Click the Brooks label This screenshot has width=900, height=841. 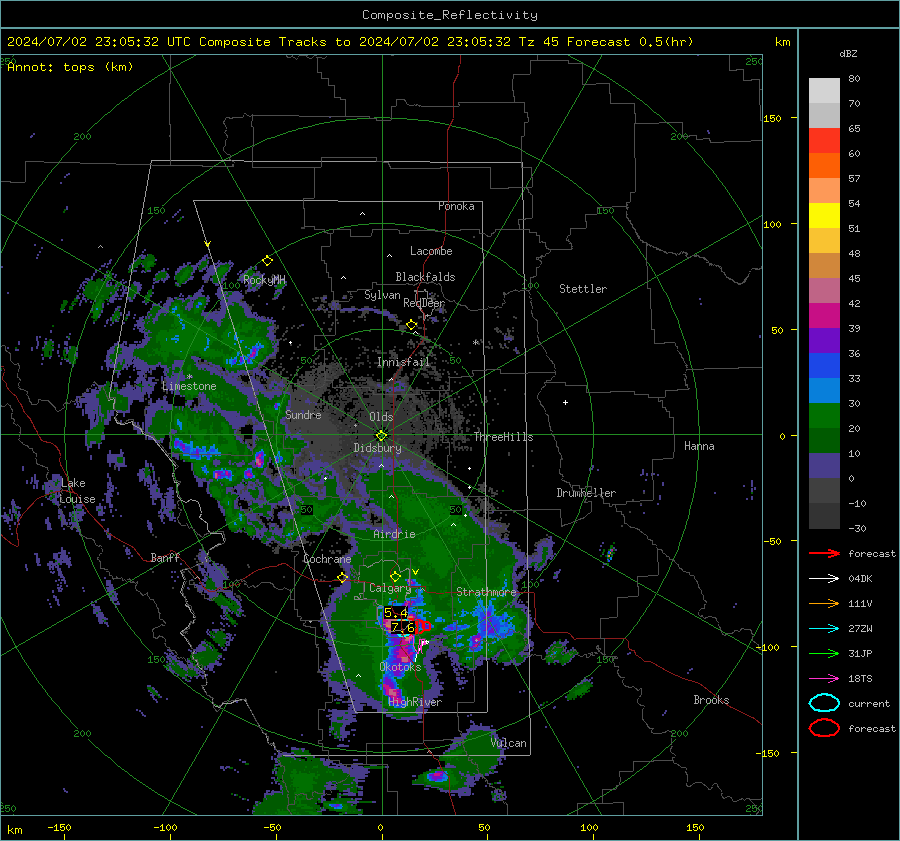[711, 700]
